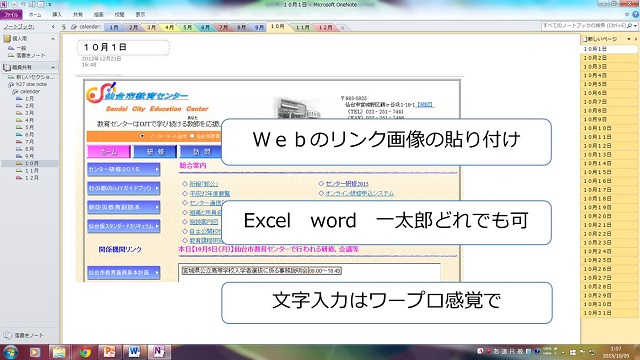The width and height of the screenshot is (640, 360).
Task: Switch to the 11月 section tab
Action: click(x=302, y=27)
